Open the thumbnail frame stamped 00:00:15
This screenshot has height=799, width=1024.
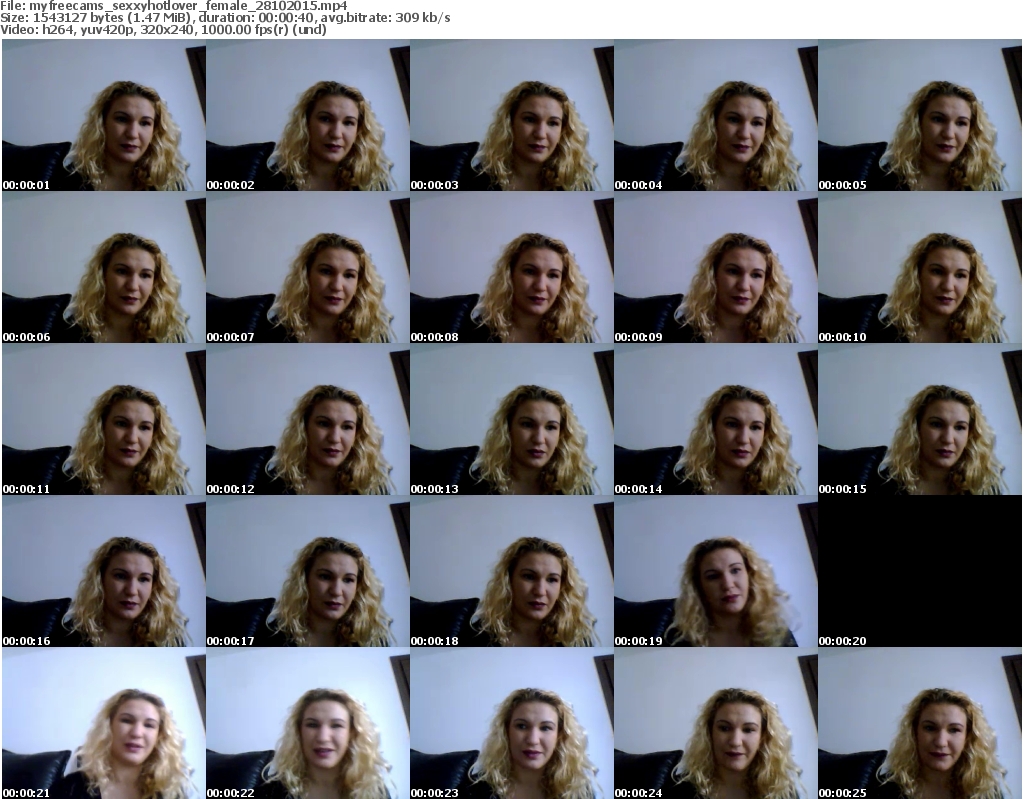tap(920, 419)
